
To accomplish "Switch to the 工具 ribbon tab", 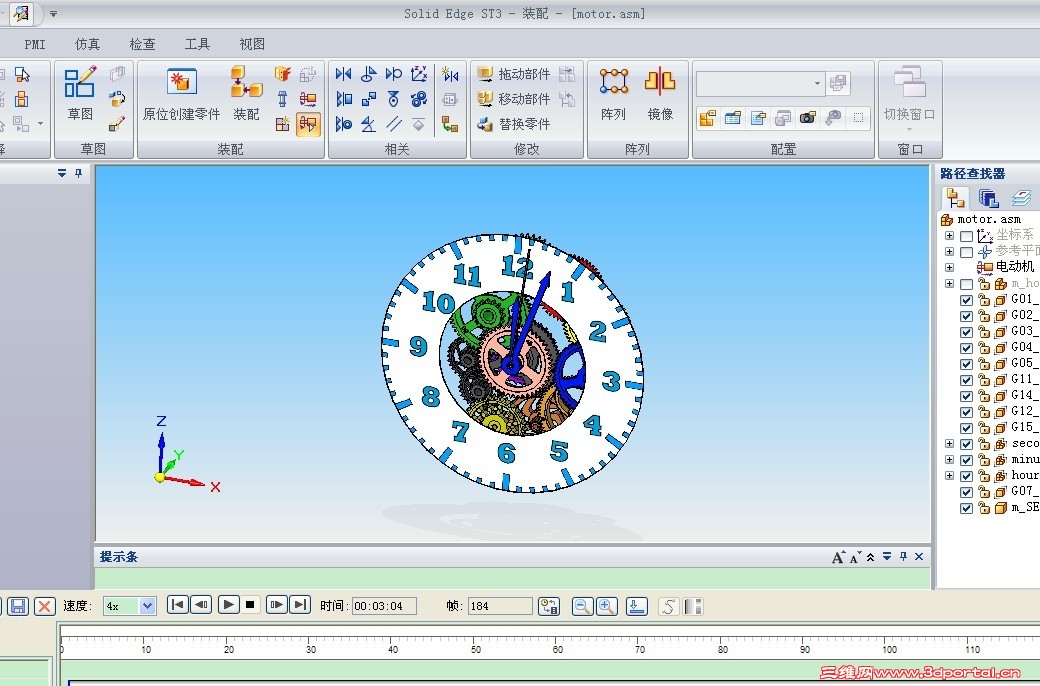I will coord(197,44).
